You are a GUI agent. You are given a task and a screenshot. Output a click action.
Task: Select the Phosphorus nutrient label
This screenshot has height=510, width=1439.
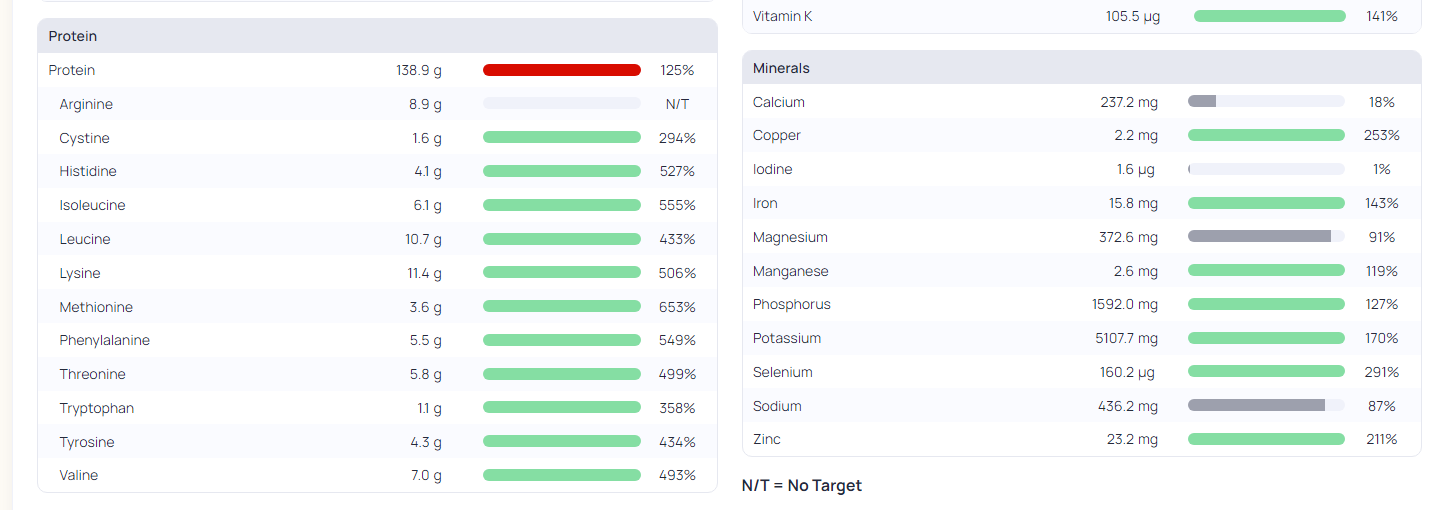pos(792,304)
